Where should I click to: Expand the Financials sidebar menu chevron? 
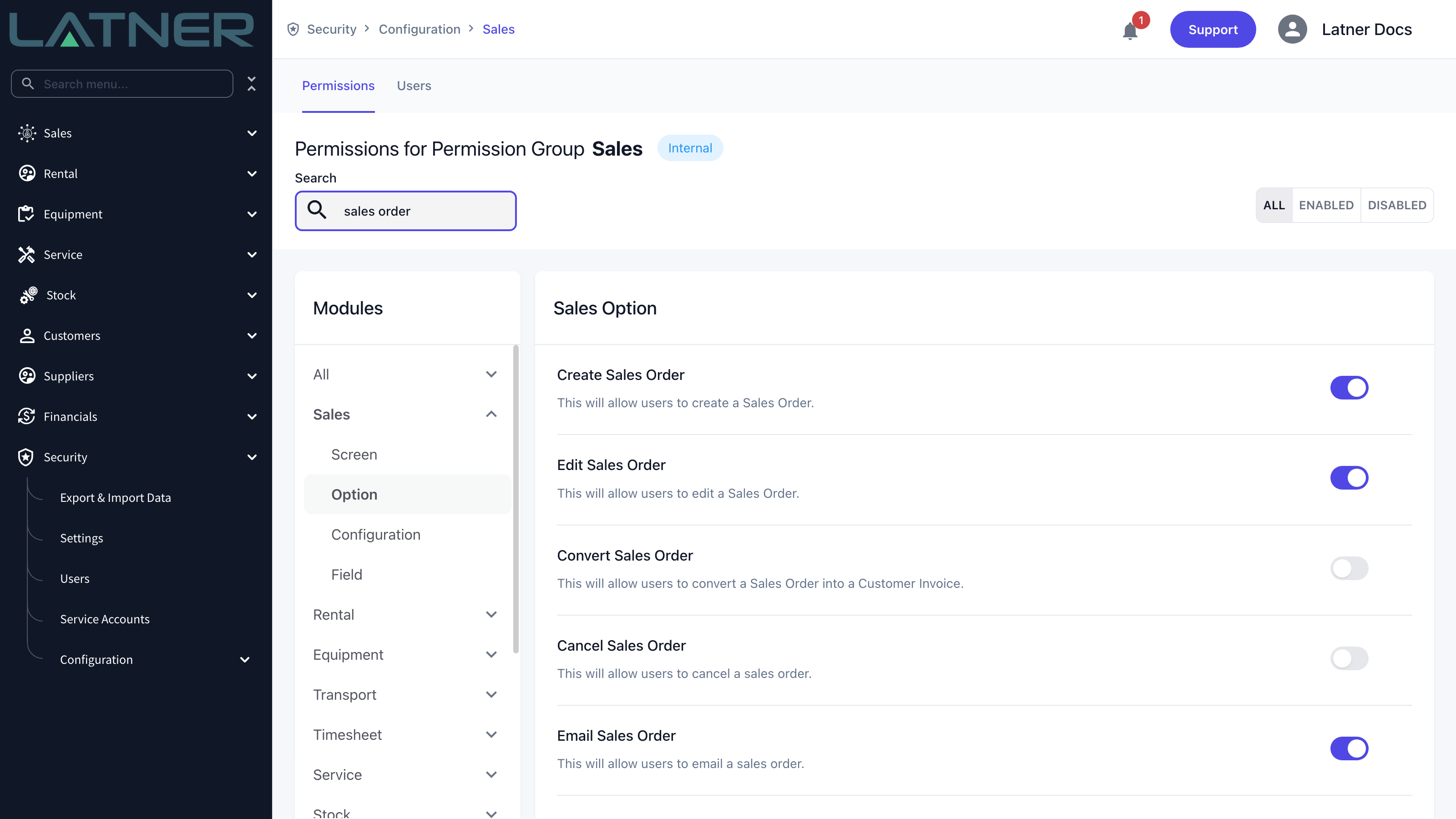click(252, 417)
